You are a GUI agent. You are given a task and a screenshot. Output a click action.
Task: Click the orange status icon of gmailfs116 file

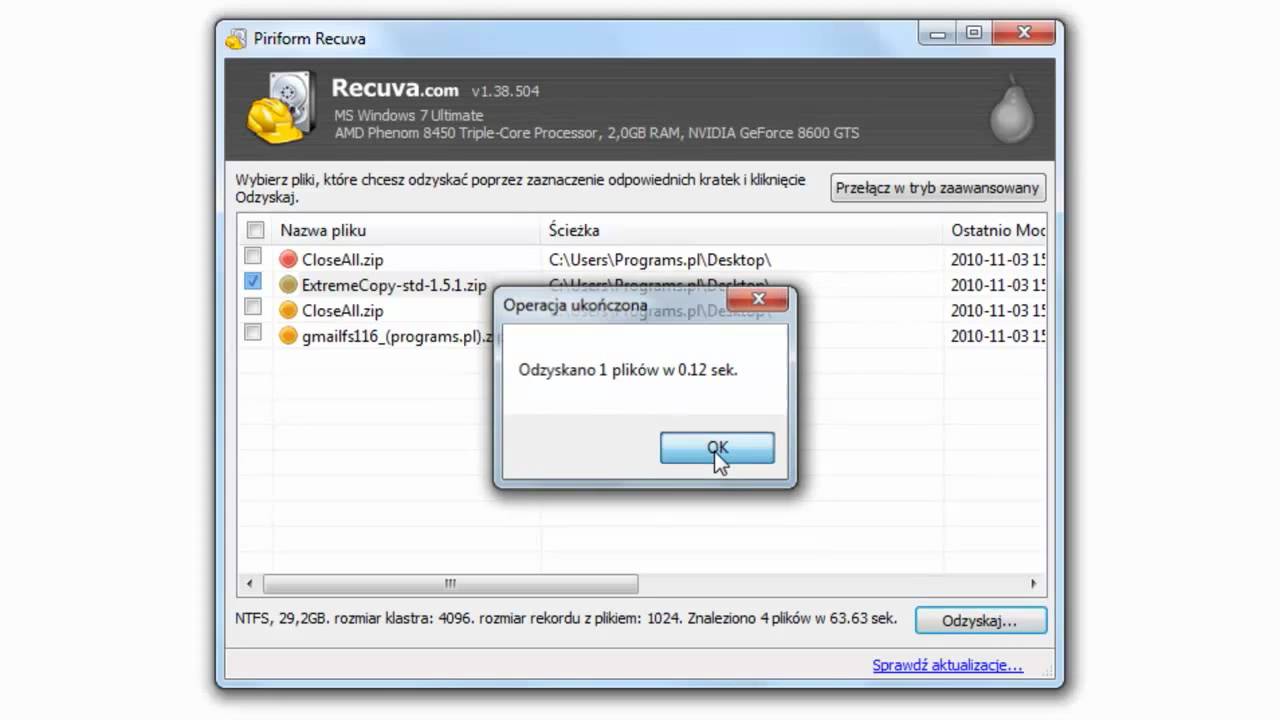click(288, 336)
